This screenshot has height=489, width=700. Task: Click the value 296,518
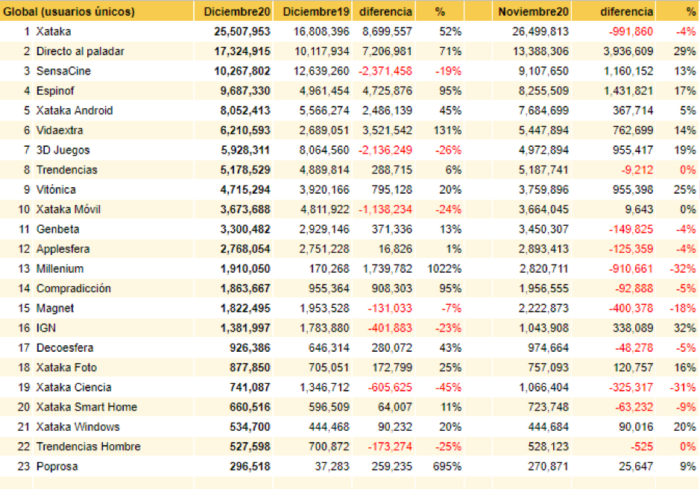[x=250, y=466]
